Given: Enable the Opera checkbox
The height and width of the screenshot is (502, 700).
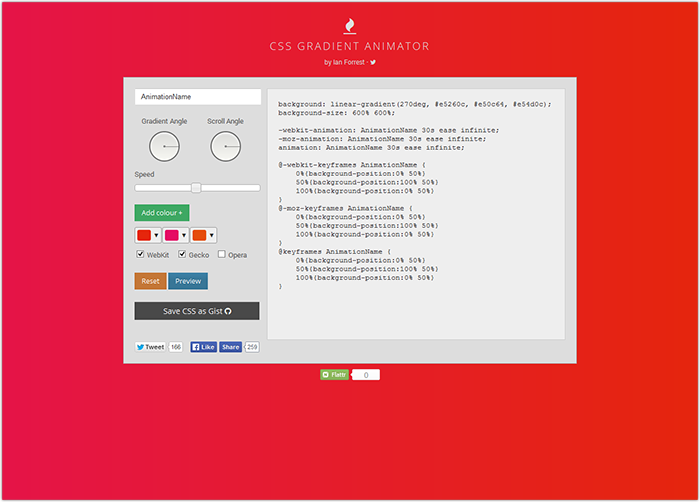Looking at the screenshot, I should pyautogui.click(x=221, y=254).
